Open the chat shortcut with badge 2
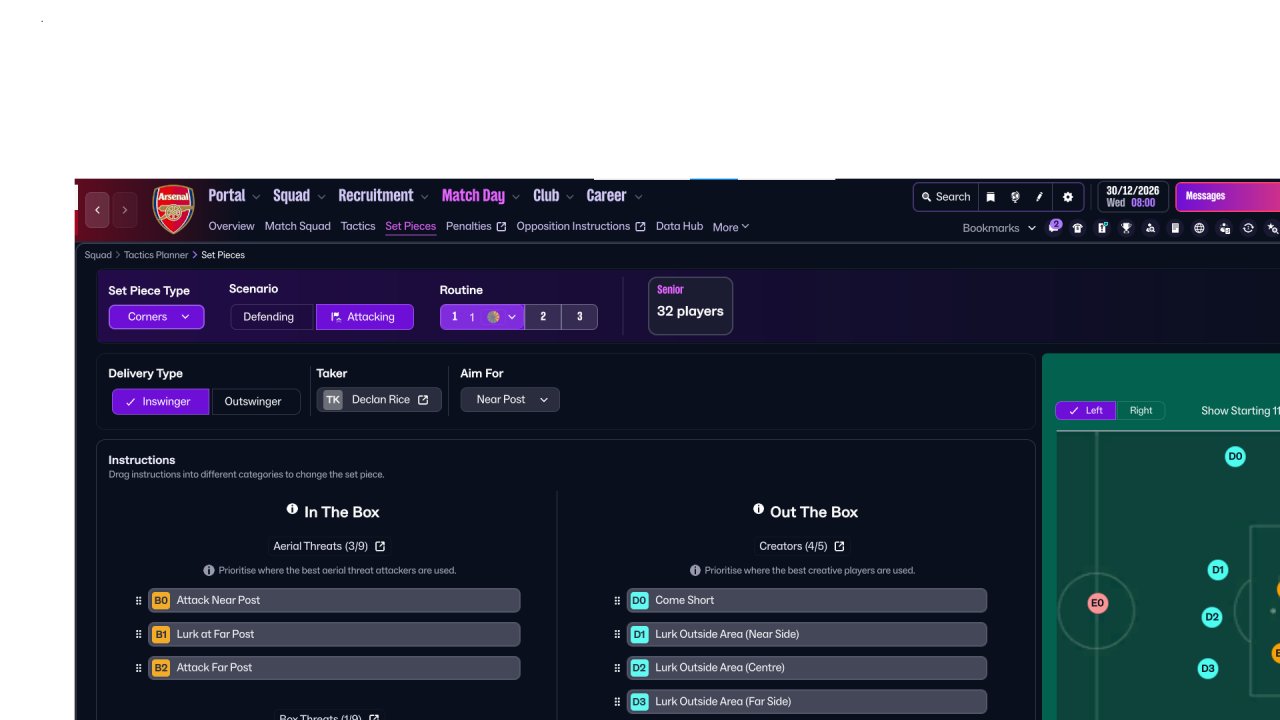The width and height of the screenshot is (1280, 720). 1054,227
